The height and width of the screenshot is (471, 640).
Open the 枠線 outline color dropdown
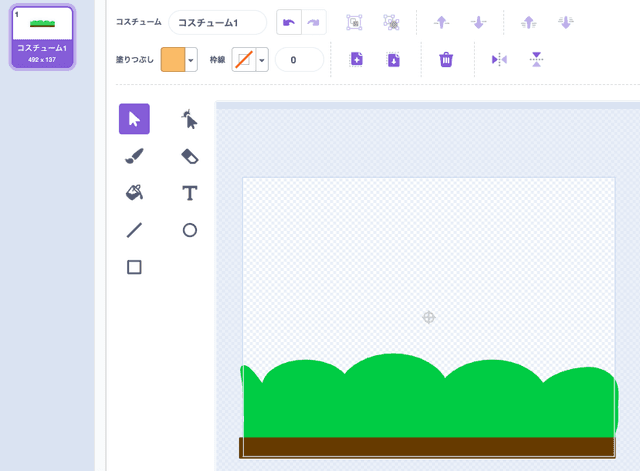tap(262, 60)
